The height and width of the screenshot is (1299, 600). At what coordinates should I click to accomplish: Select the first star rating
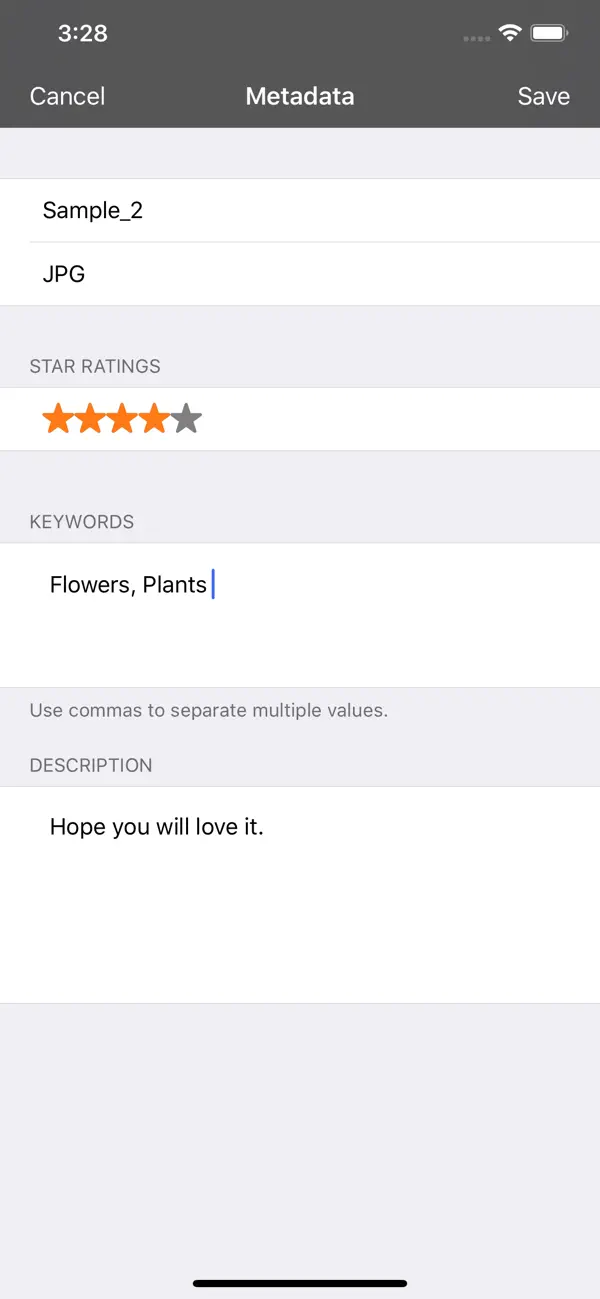(57, 418)
